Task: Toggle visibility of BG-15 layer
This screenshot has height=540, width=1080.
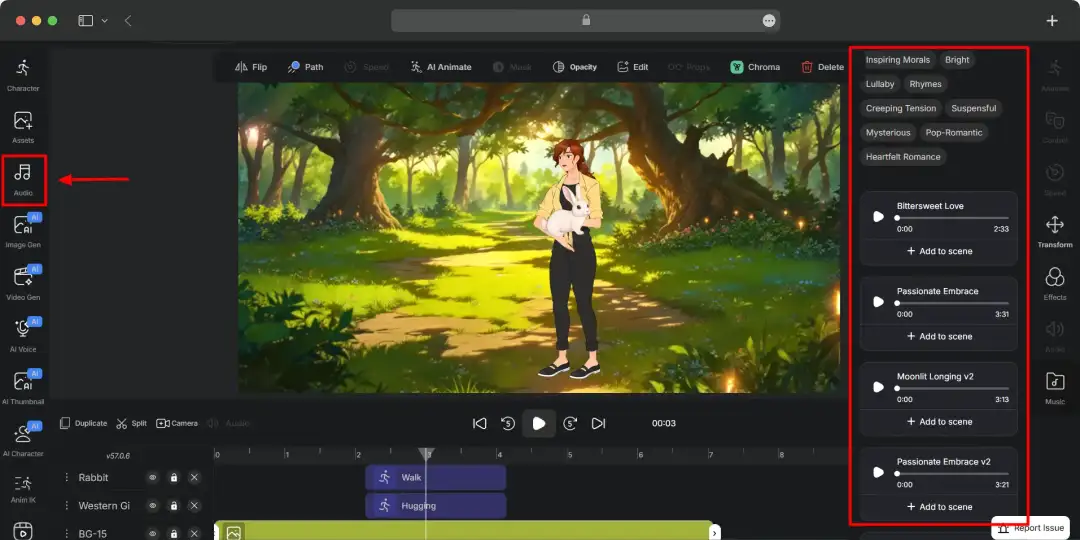Action: [x=153, y=534]
